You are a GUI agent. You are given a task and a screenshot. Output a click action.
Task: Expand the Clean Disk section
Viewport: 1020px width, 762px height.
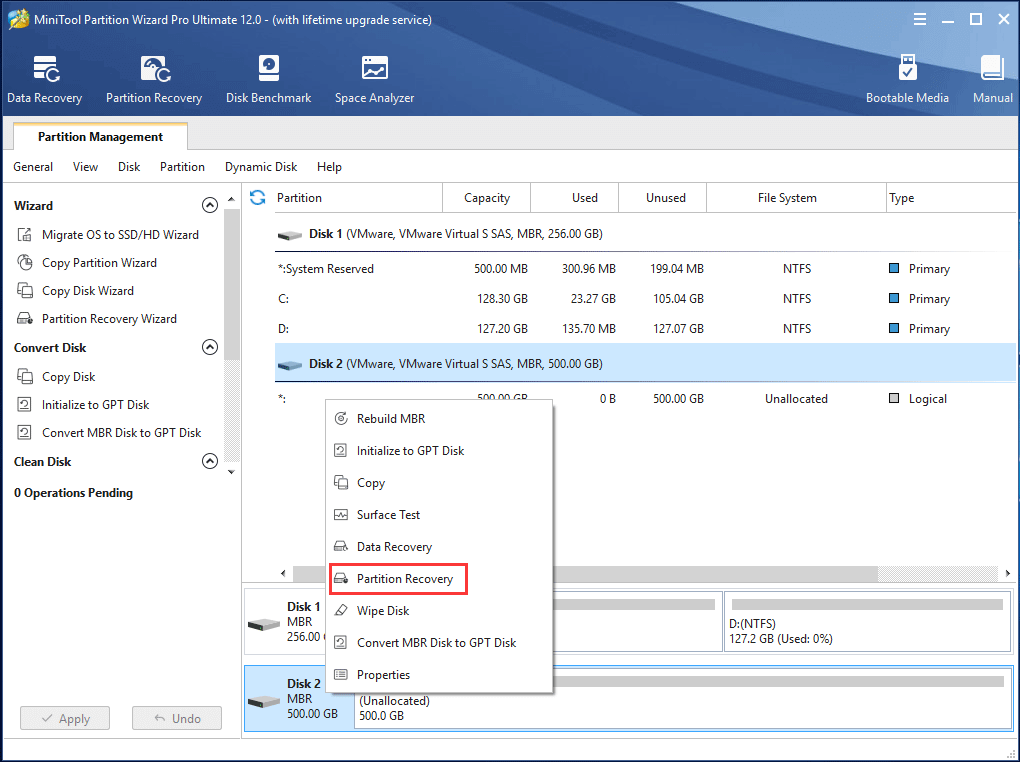(210, 461)
